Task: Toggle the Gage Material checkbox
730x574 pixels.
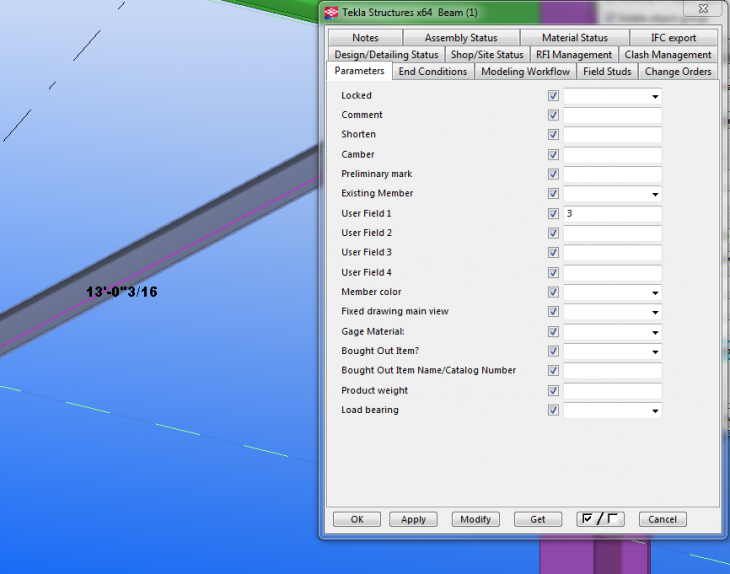Action: pos(553,332)
